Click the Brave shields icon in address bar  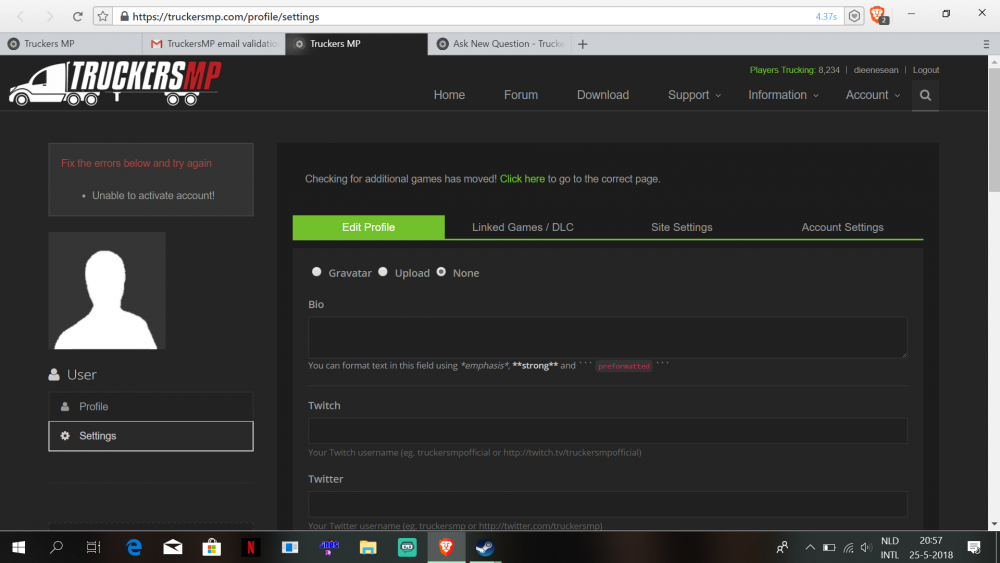(854, 16)
